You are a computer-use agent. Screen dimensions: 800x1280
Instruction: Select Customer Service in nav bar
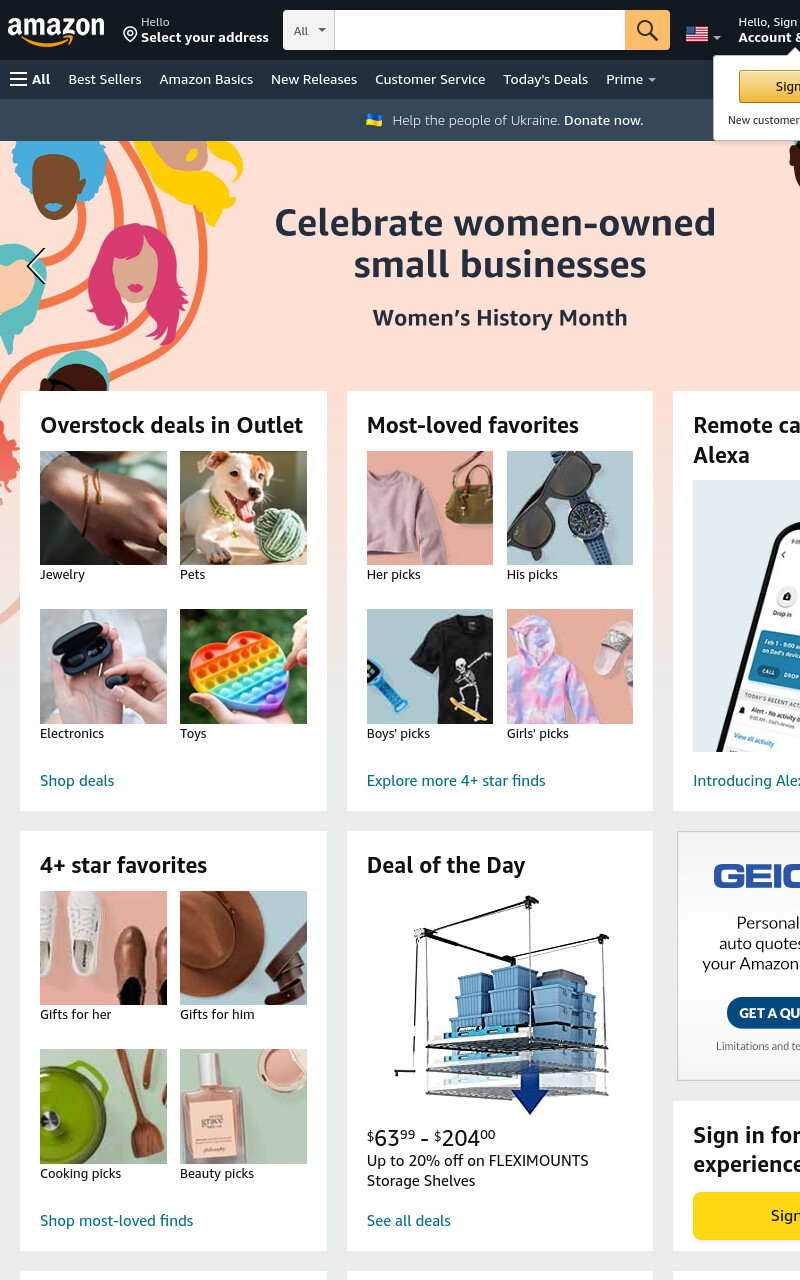(430, 79)
